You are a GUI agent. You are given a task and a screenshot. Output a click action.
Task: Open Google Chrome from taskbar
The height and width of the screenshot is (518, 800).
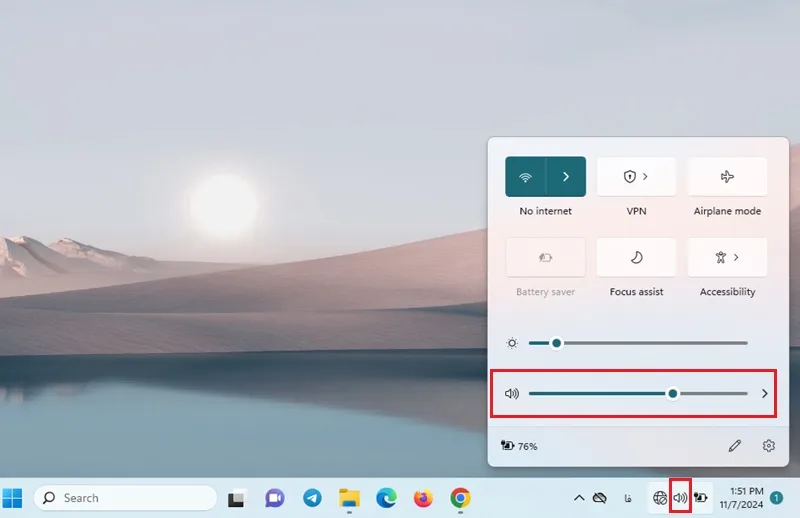click(460, 498)
